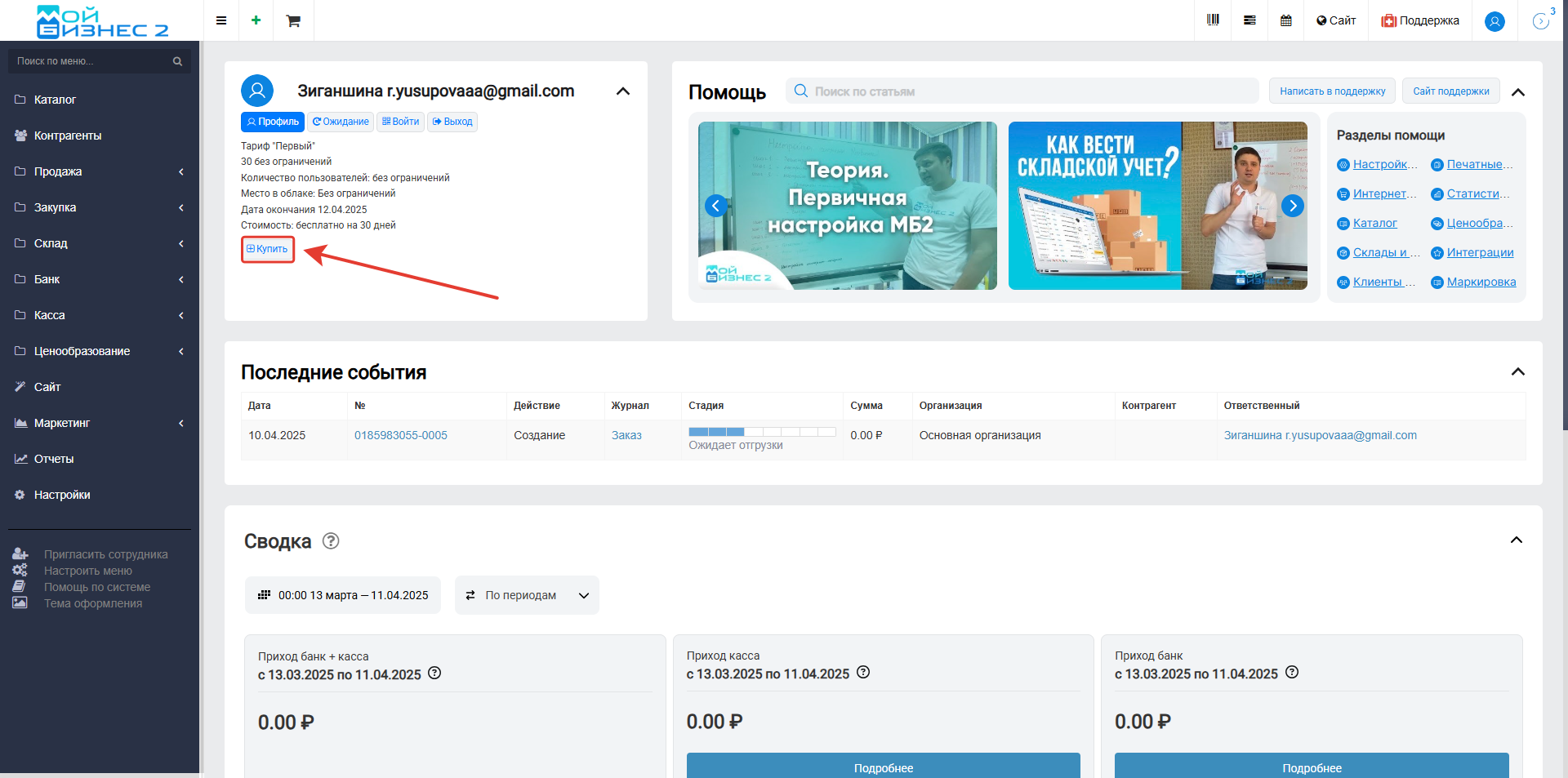Open Поддержка in the top bar
This screenshot has width=1568, height=778.
tap(1420, 20)
